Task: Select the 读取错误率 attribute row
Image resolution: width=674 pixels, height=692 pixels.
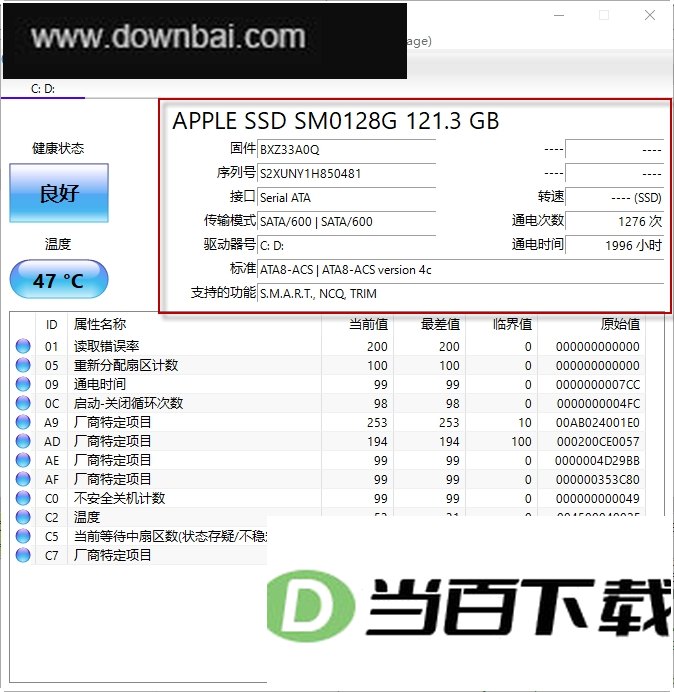Action: click(328, 346)
